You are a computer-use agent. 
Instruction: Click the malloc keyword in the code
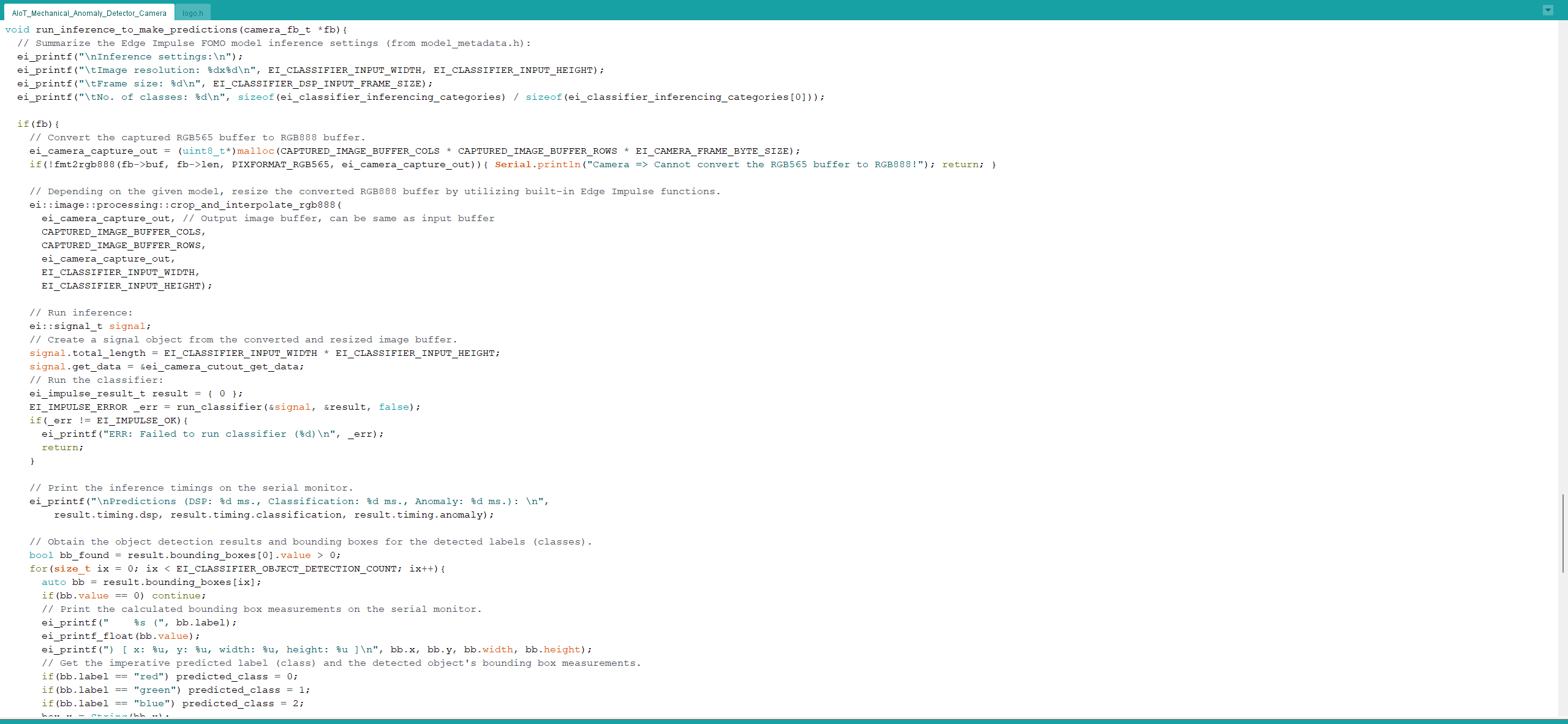point(255,151)
